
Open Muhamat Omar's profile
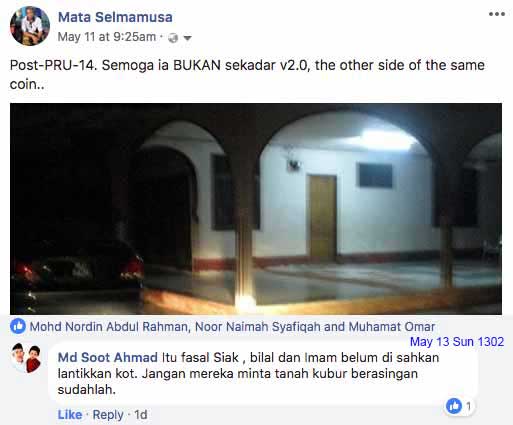(392, 327)
